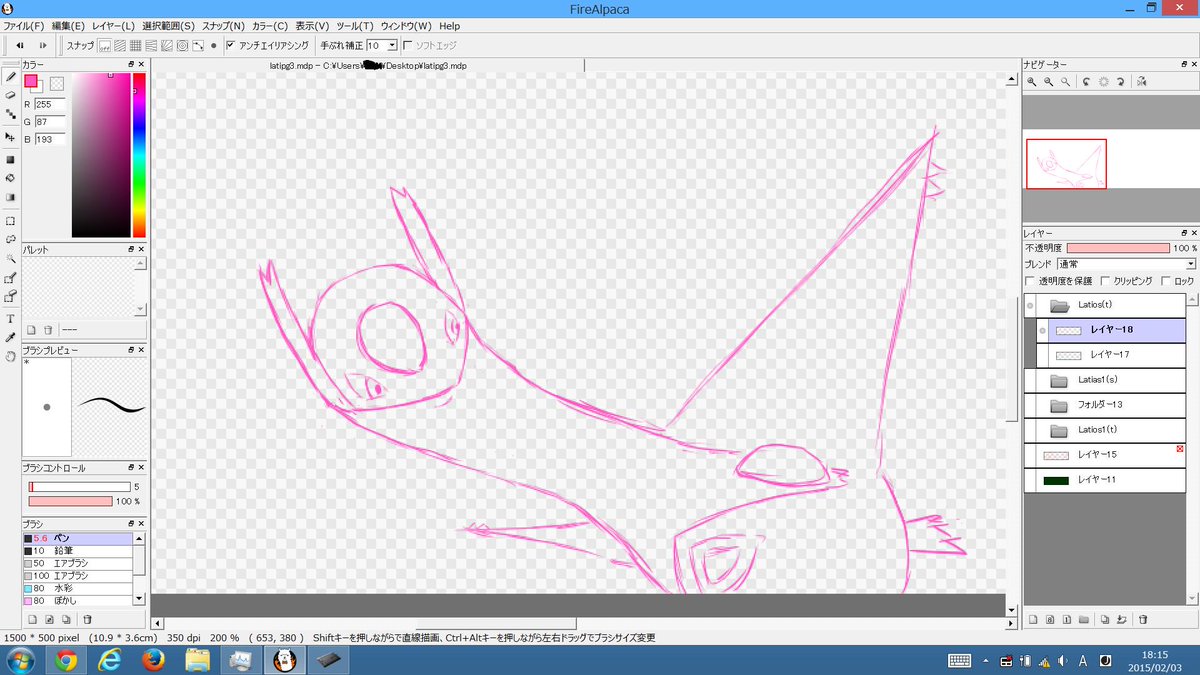
Task: Check the ロック layer option
Action: tap(1166, 281)
